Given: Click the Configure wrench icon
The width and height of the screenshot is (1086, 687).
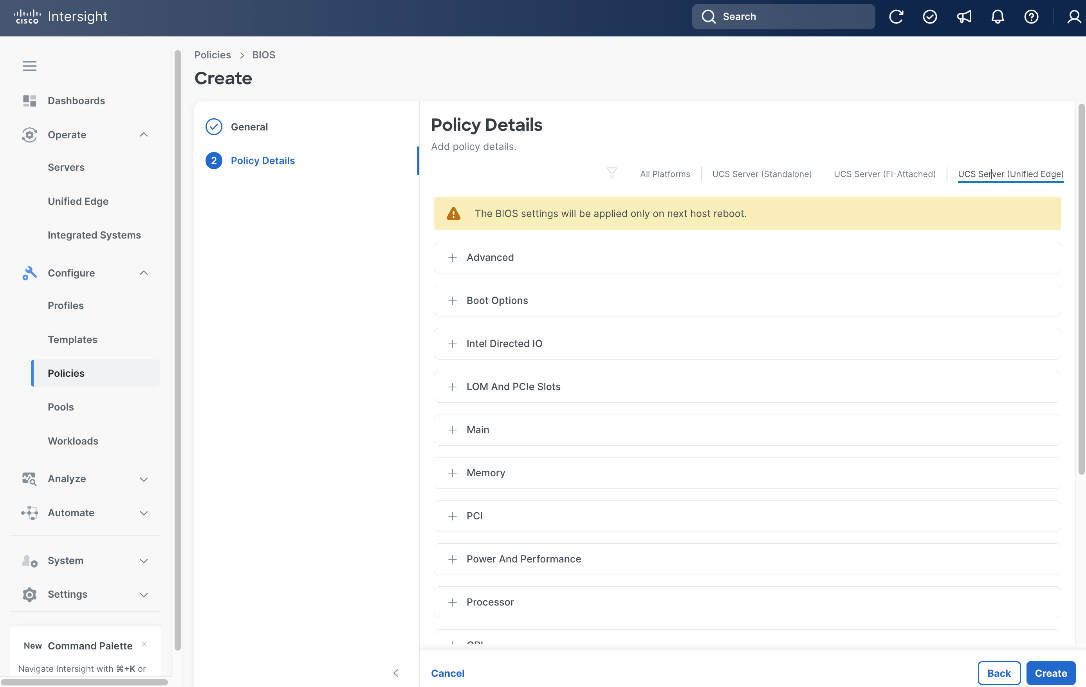Looking at the screenshot, I should point(29,273).
